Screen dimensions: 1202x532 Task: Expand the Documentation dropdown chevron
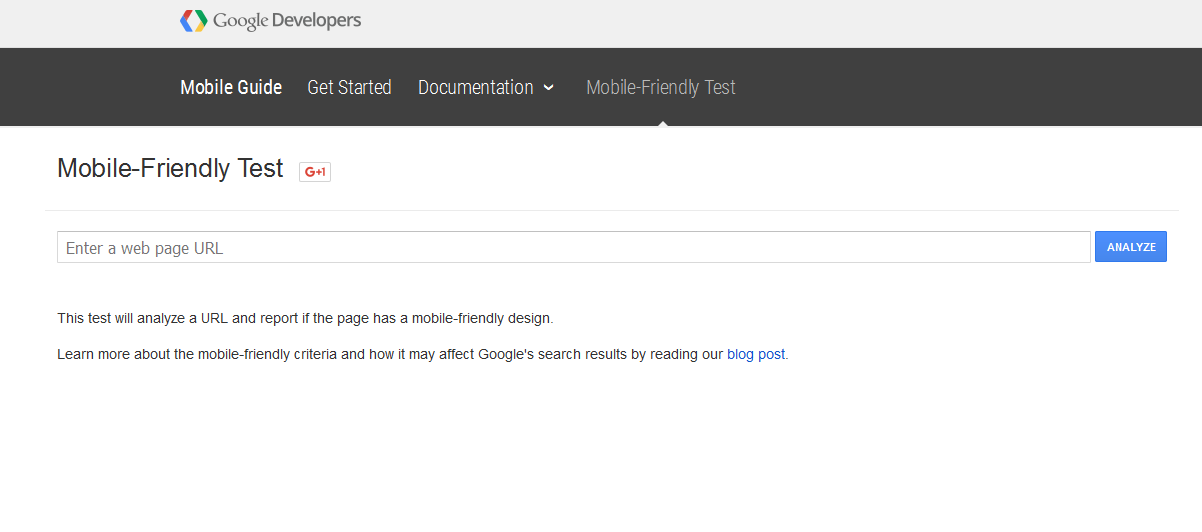coord(548,88)
